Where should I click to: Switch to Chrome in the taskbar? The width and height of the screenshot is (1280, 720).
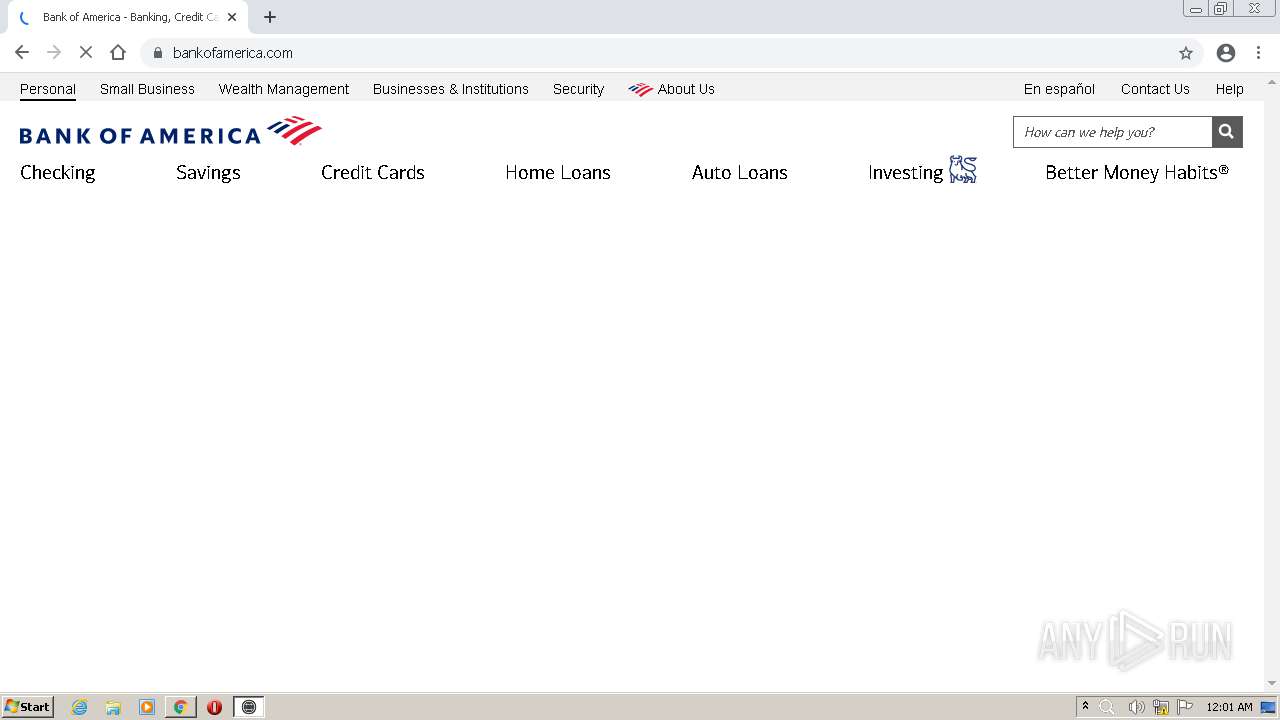pos(180,707)
